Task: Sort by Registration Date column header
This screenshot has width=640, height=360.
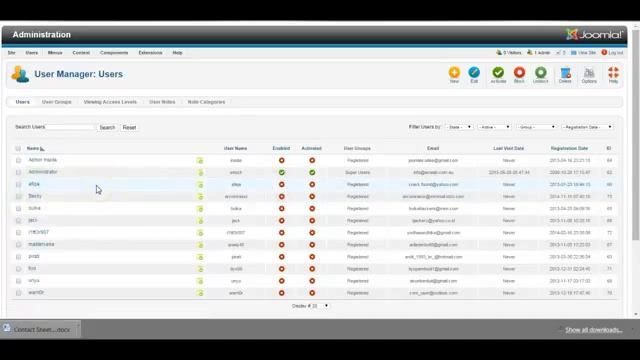Action: (x=569, y=149)
